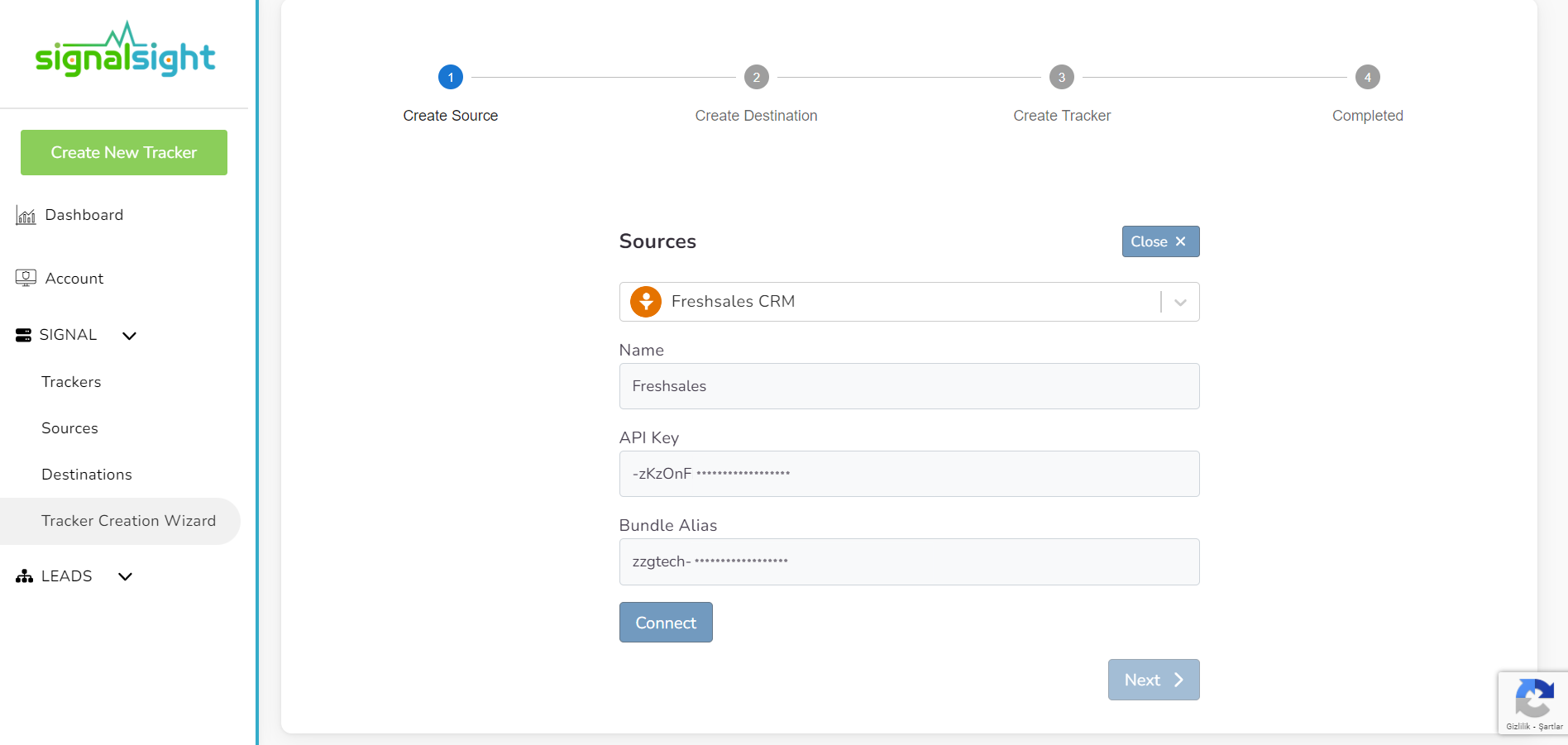
Task: Select step 4 Completed circle
Action: click(1368, 77)
